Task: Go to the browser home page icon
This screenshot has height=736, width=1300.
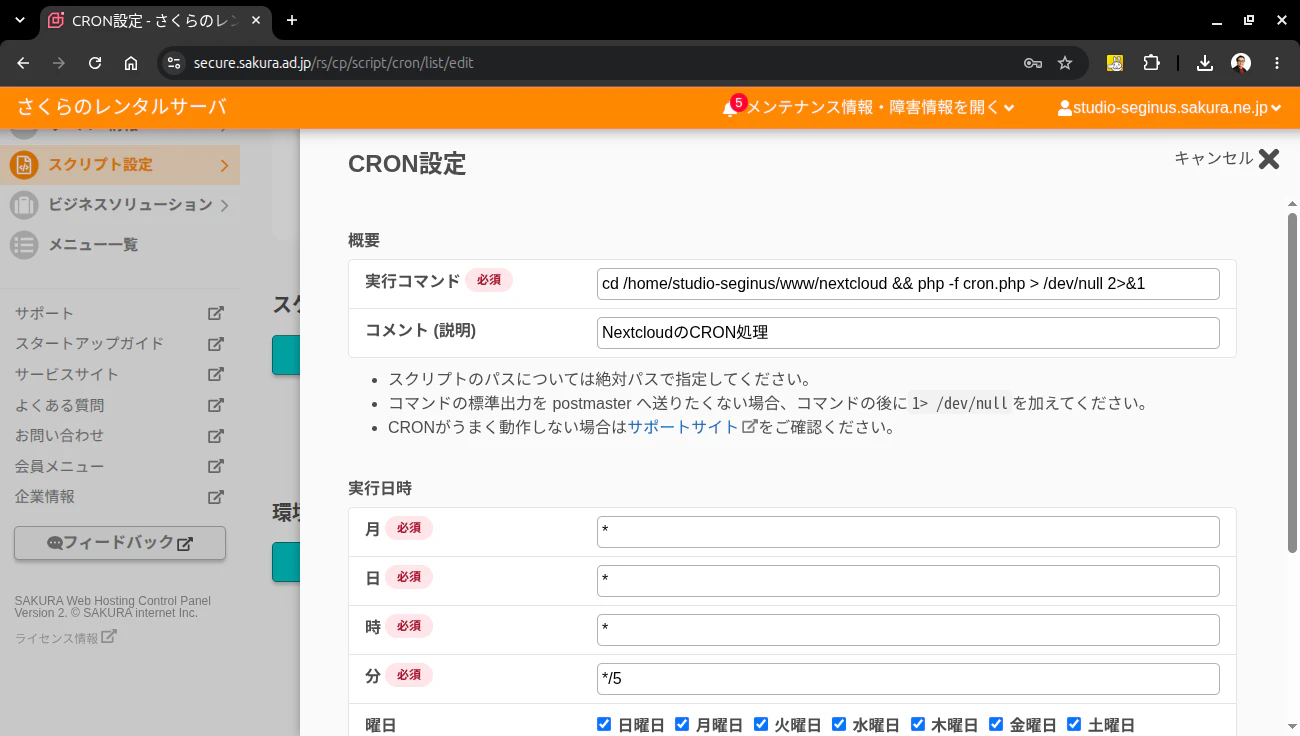Action: click(x=131, y=63)
